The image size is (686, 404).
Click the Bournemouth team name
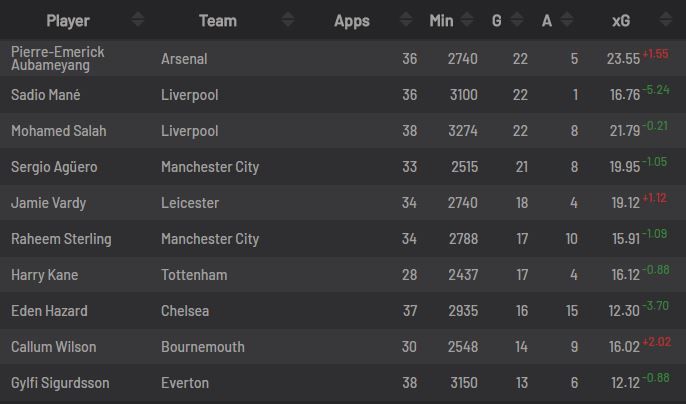tap(202, 347)
